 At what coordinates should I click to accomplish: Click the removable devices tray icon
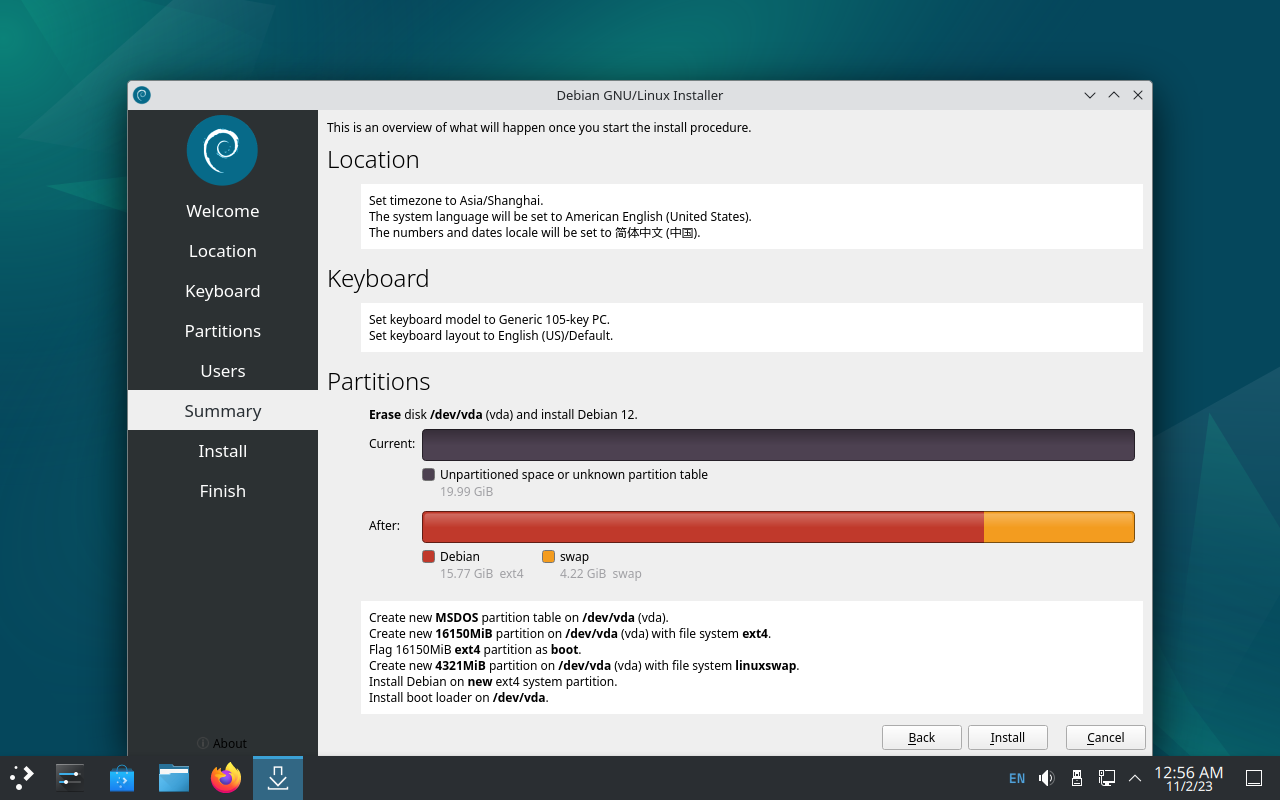pyautogui.click(x=1076, y=778)
